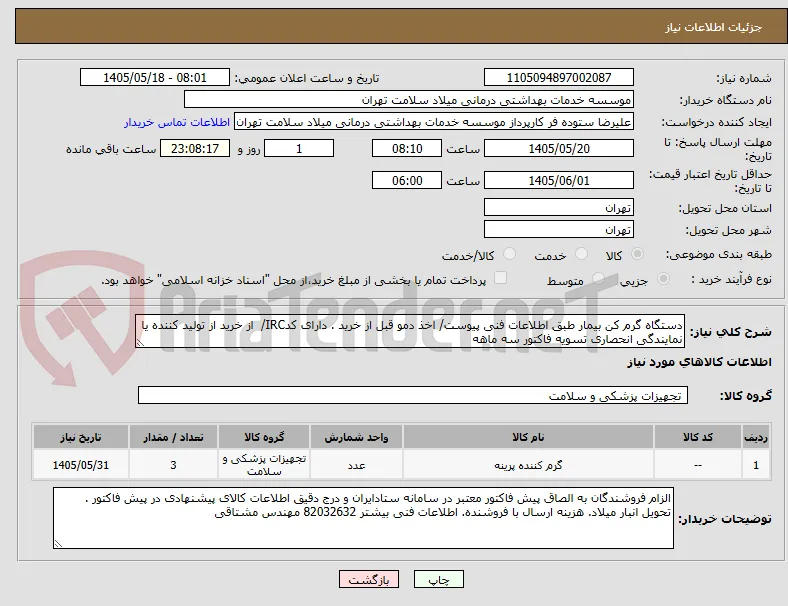Select the کالا/خدمت radio button
The image size is (788, 606).
click(509, 254)
